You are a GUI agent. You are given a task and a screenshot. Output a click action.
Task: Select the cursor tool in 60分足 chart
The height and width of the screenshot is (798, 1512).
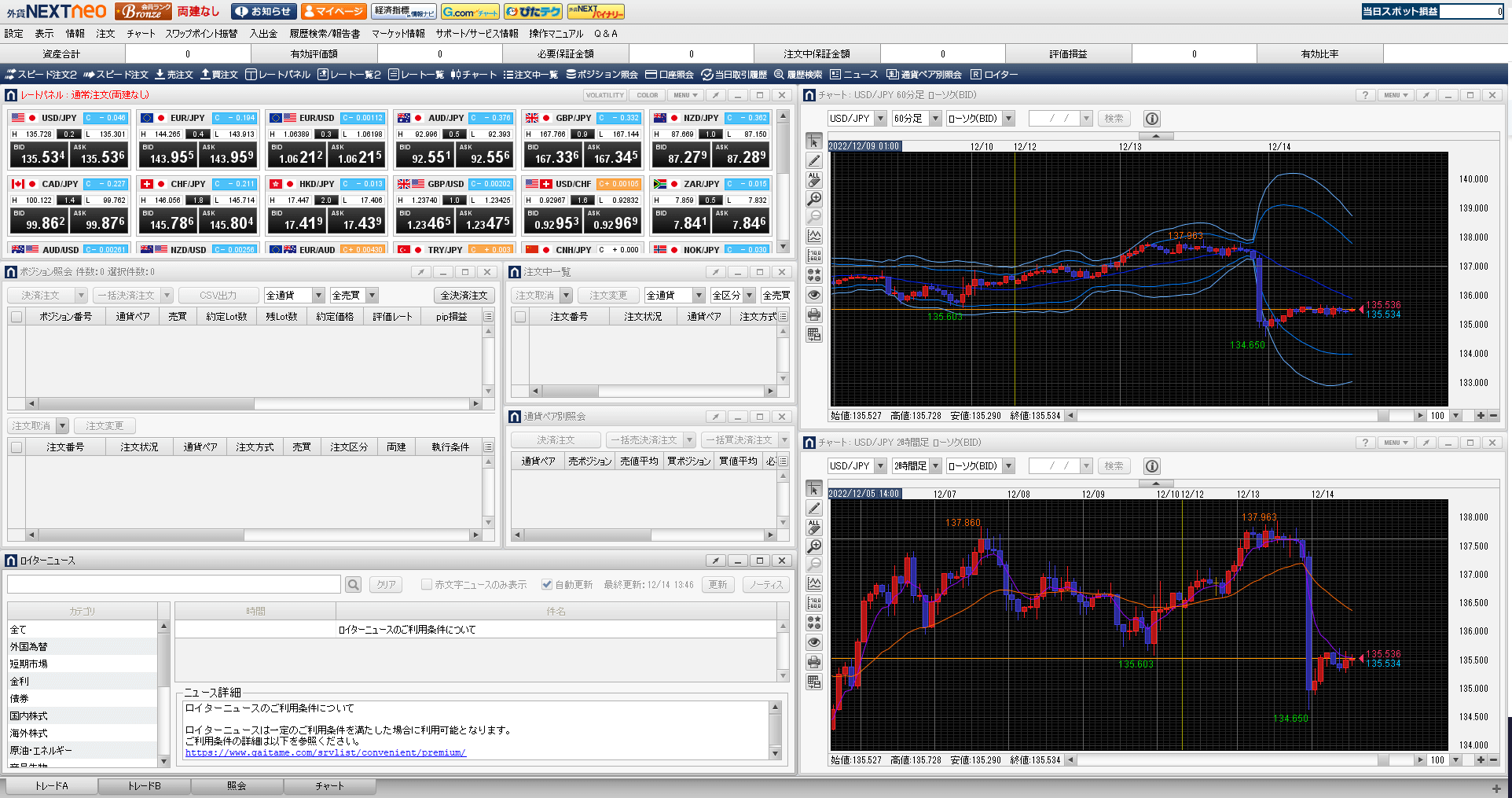[x=814, y=142]
